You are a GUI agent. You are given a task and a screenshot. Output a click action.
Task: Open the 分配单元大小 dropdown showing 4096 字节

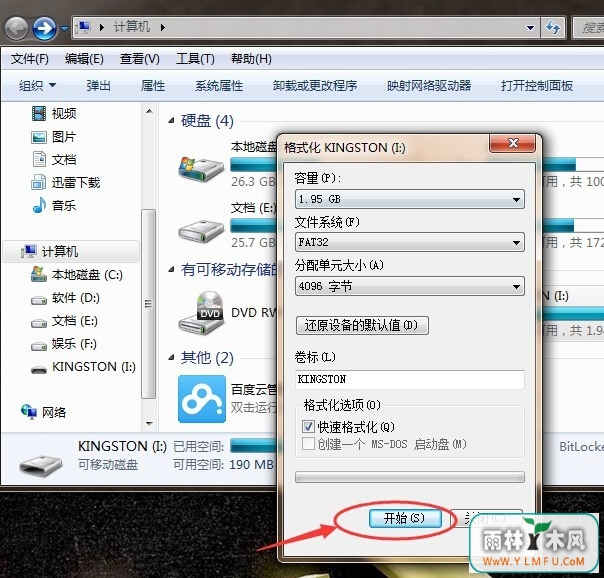tap(409, 286)
